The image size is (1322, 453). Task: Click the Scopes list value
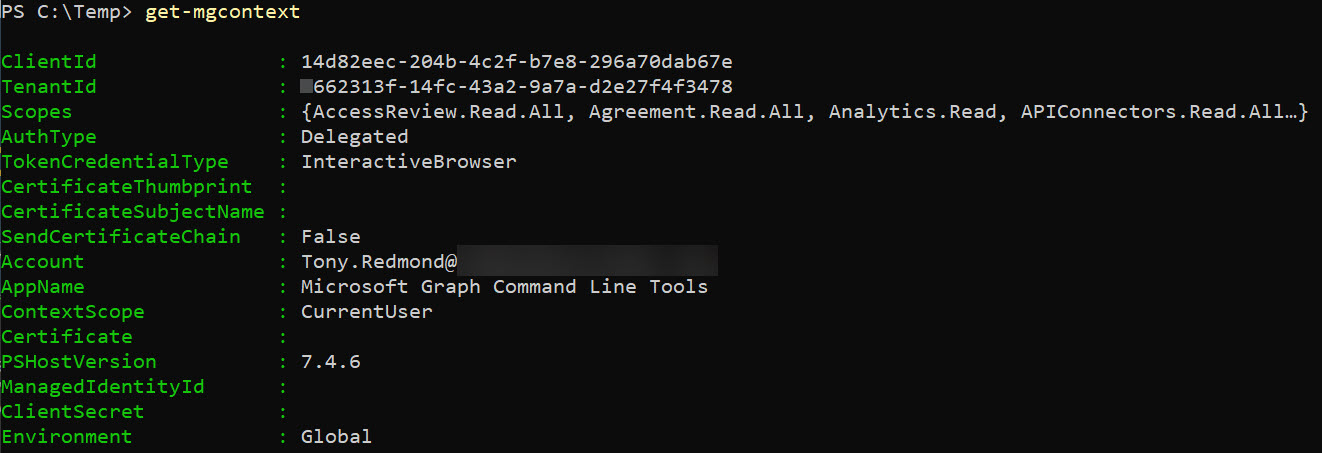coord(805,112)
